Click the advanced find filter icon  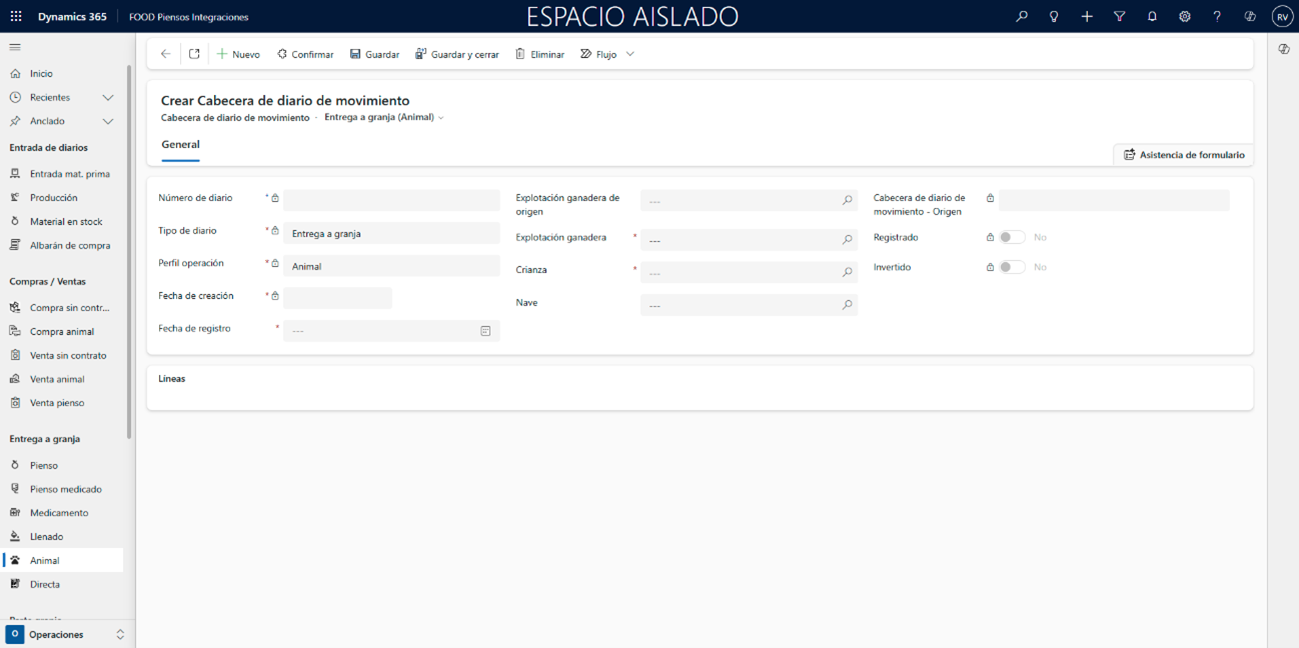(x=1119, y=17)
